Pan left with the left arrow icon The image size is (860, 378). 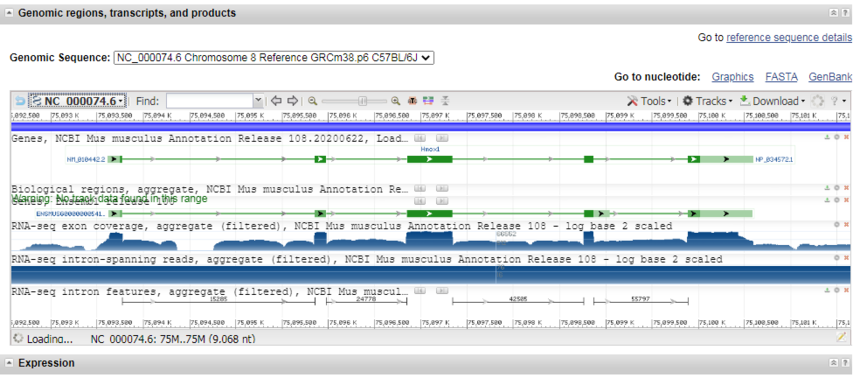click(276, 101)
